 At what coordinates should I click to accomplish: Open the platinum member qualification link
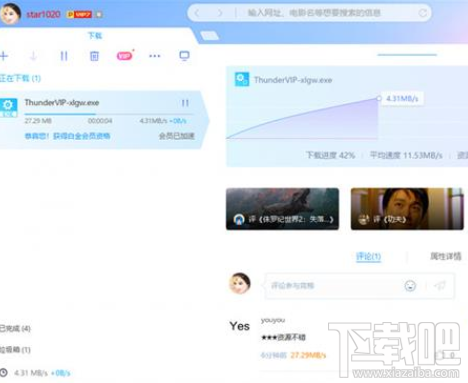click(67, 136)
